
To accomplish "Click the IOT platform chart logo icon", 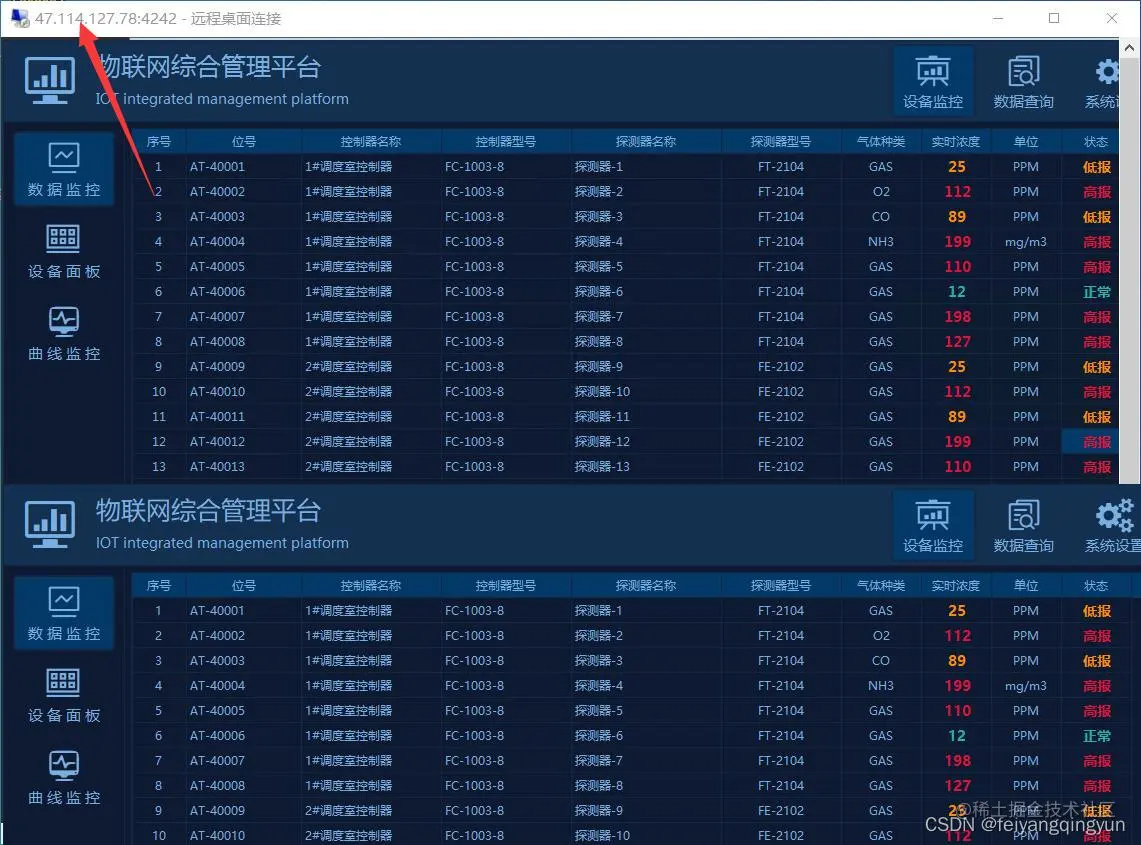I will tap(49, 80).
